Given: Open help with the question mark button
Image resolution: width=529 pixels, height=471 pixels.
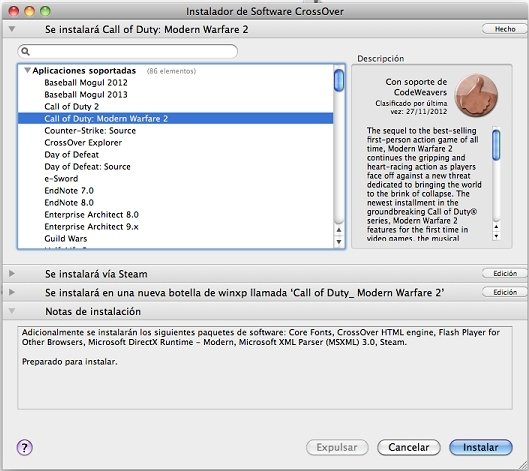Looking at the screenshot, I should 25,447.
